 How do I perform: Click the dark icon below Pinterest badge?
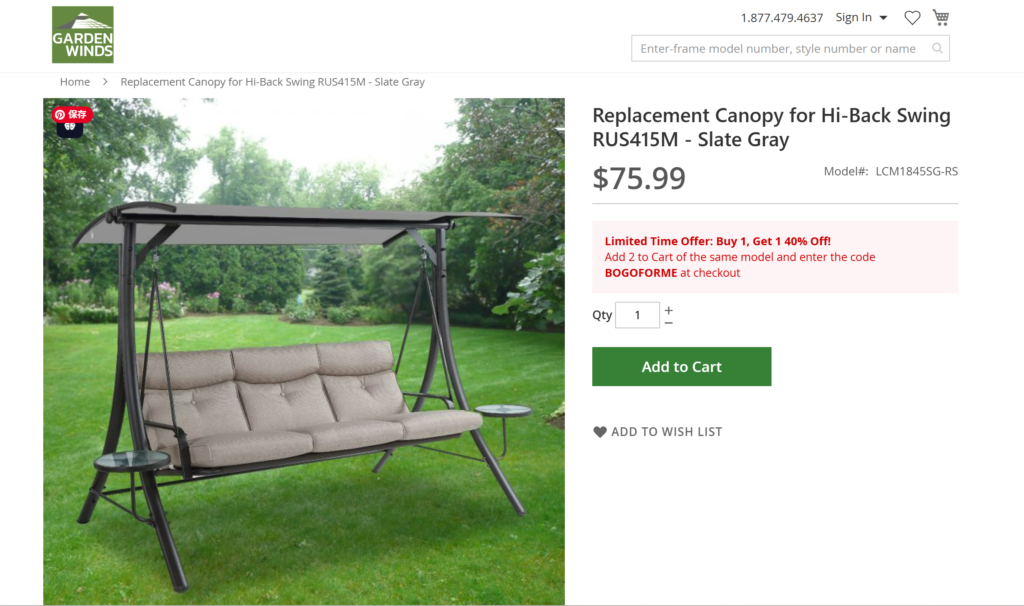(x=70, y=129)
